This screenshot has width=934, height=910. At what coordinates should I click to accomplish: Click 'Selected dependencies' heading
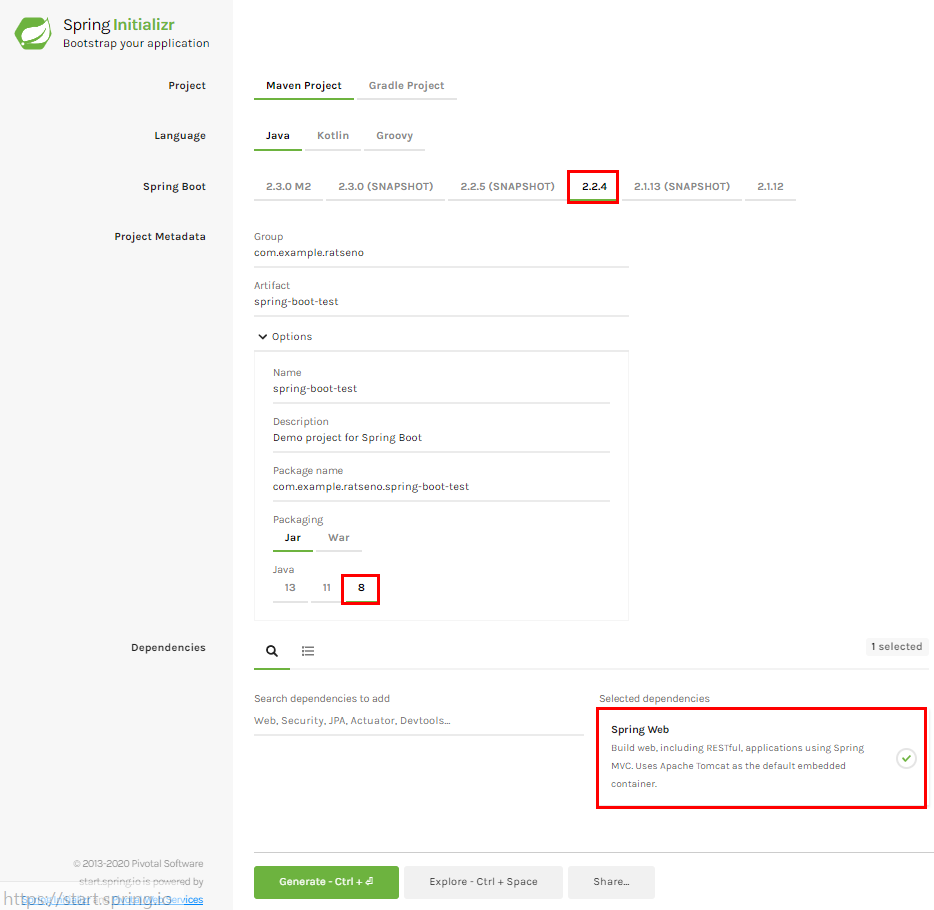pos(654,699)
